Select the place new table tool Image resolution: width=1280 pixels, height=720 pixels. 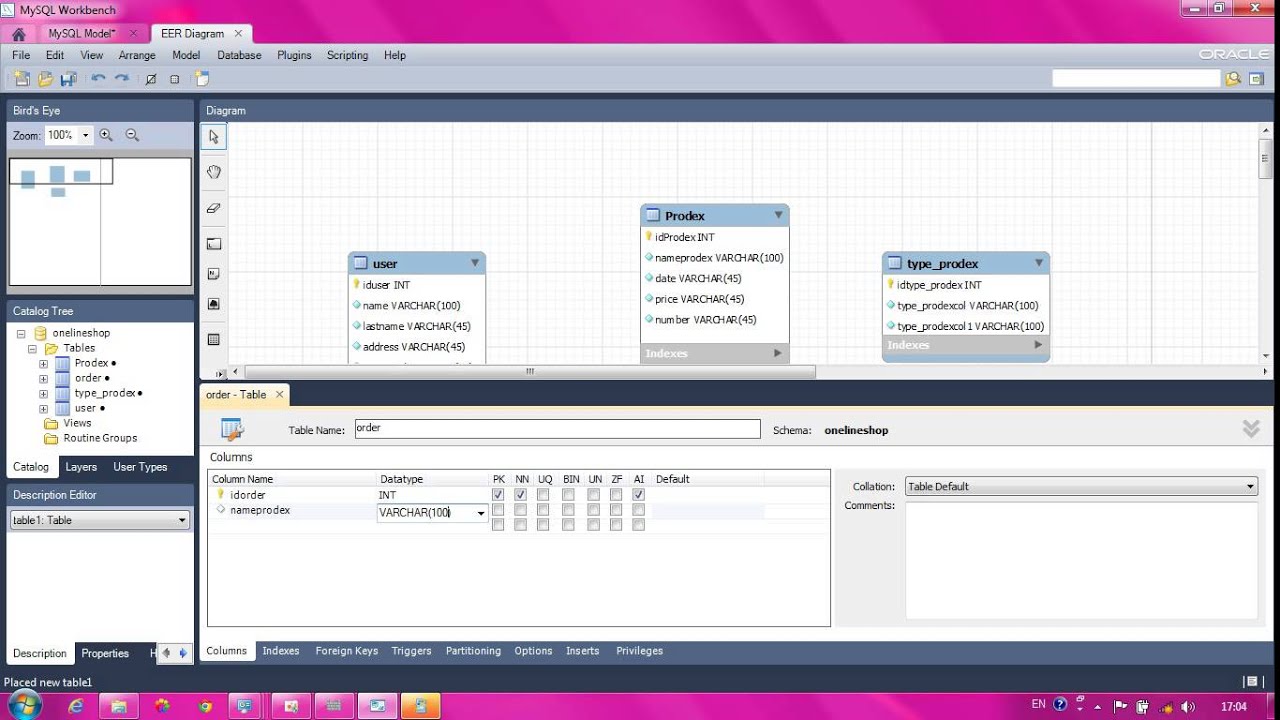(214, 339)
